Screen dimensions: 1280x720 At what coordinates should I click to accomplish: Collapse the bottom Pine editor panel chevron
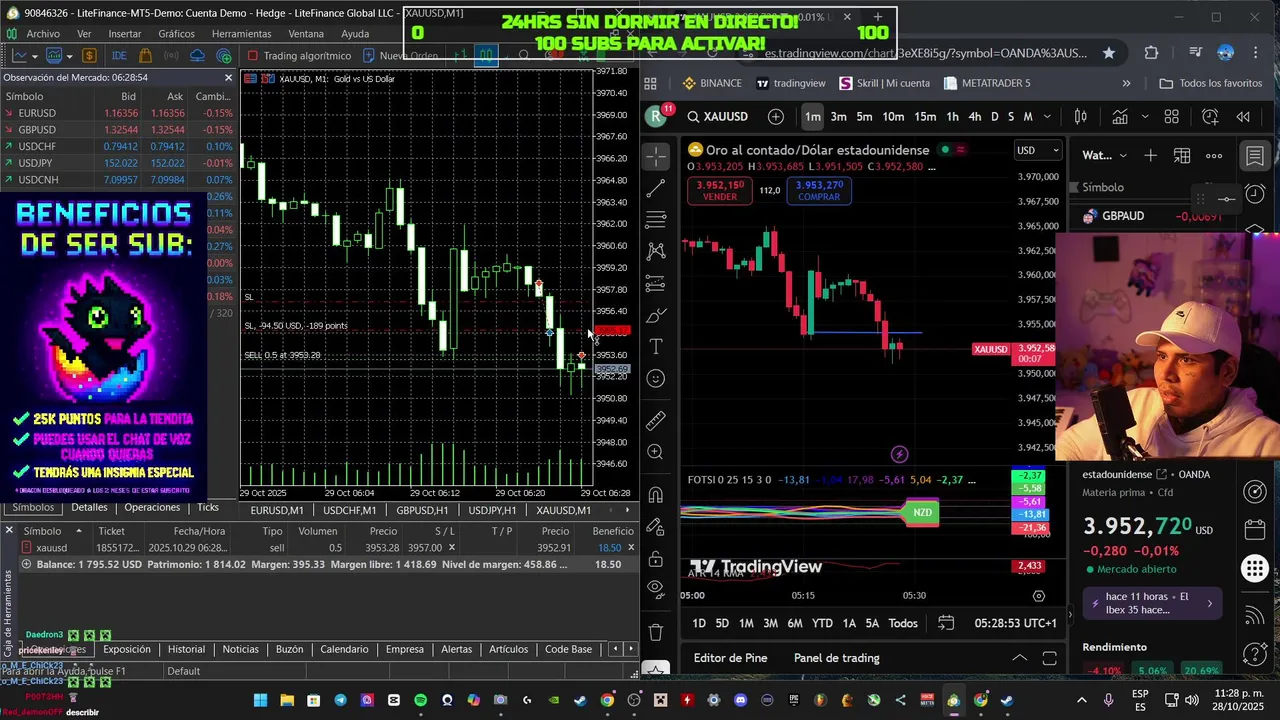1019,658
